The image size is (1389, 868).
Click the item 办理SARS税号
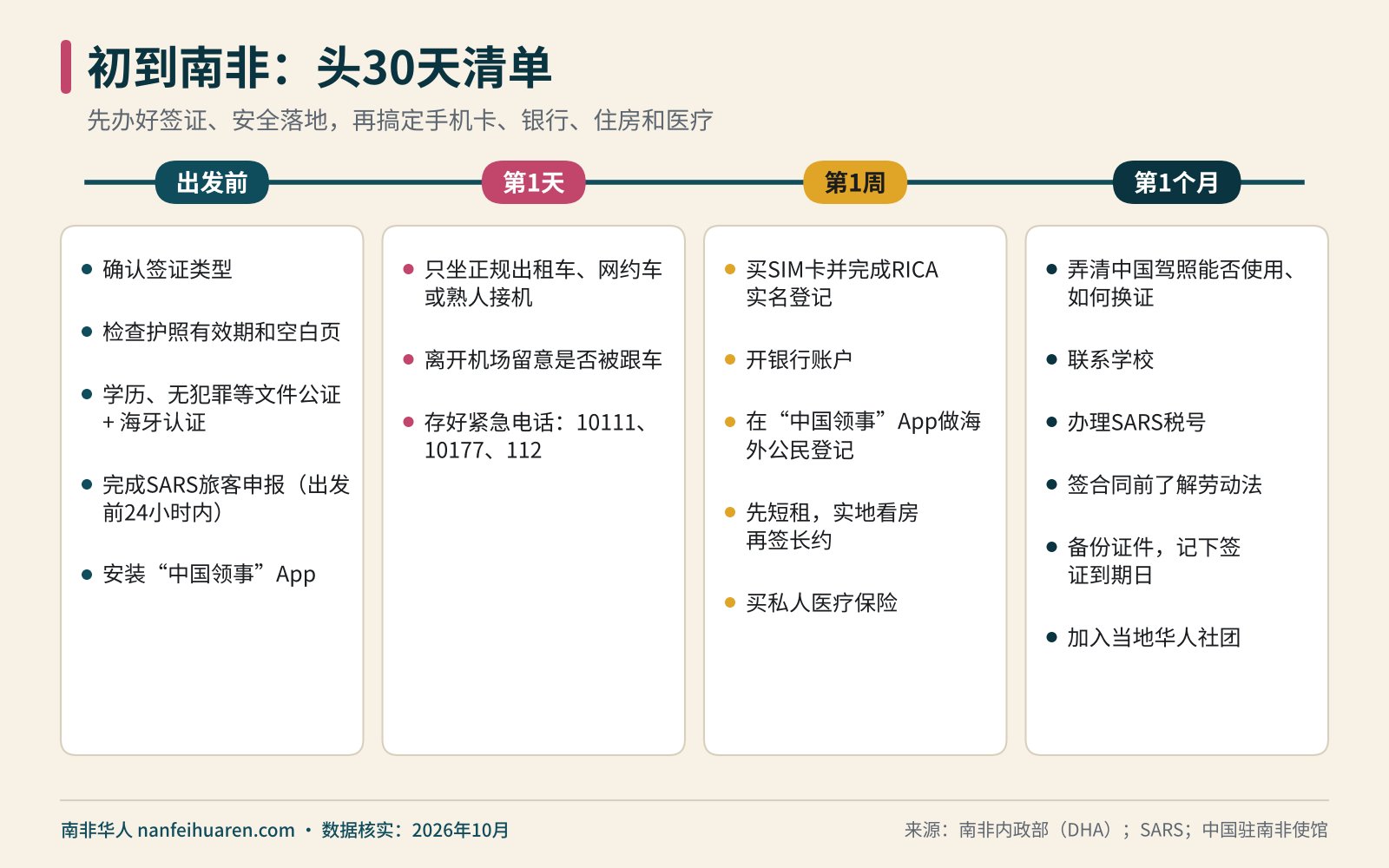[1136, 422]
